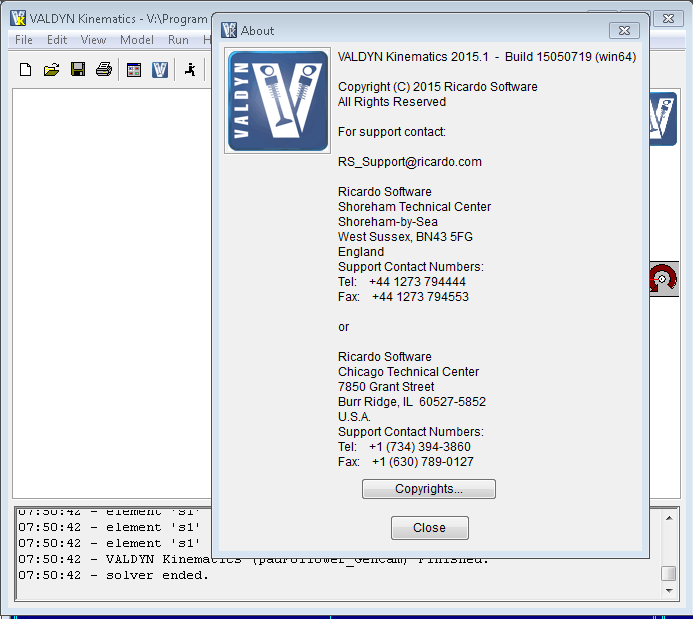Click 'Chicago Technical Center' text
Image resolution: width=693 pixels, height=619 pixels.
click(408, 372)
